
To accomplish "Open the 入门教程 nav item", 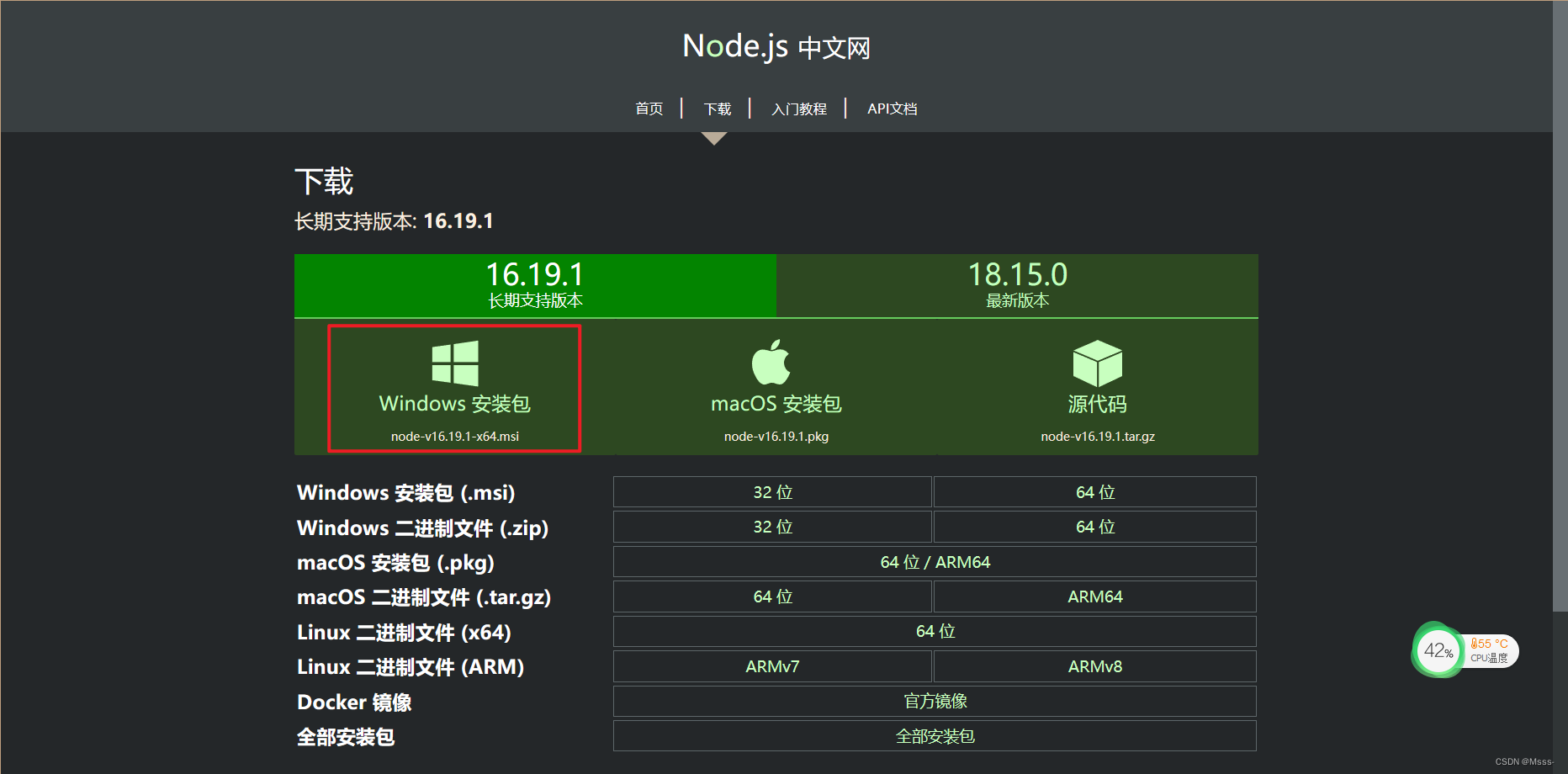I will coord(799,109).
